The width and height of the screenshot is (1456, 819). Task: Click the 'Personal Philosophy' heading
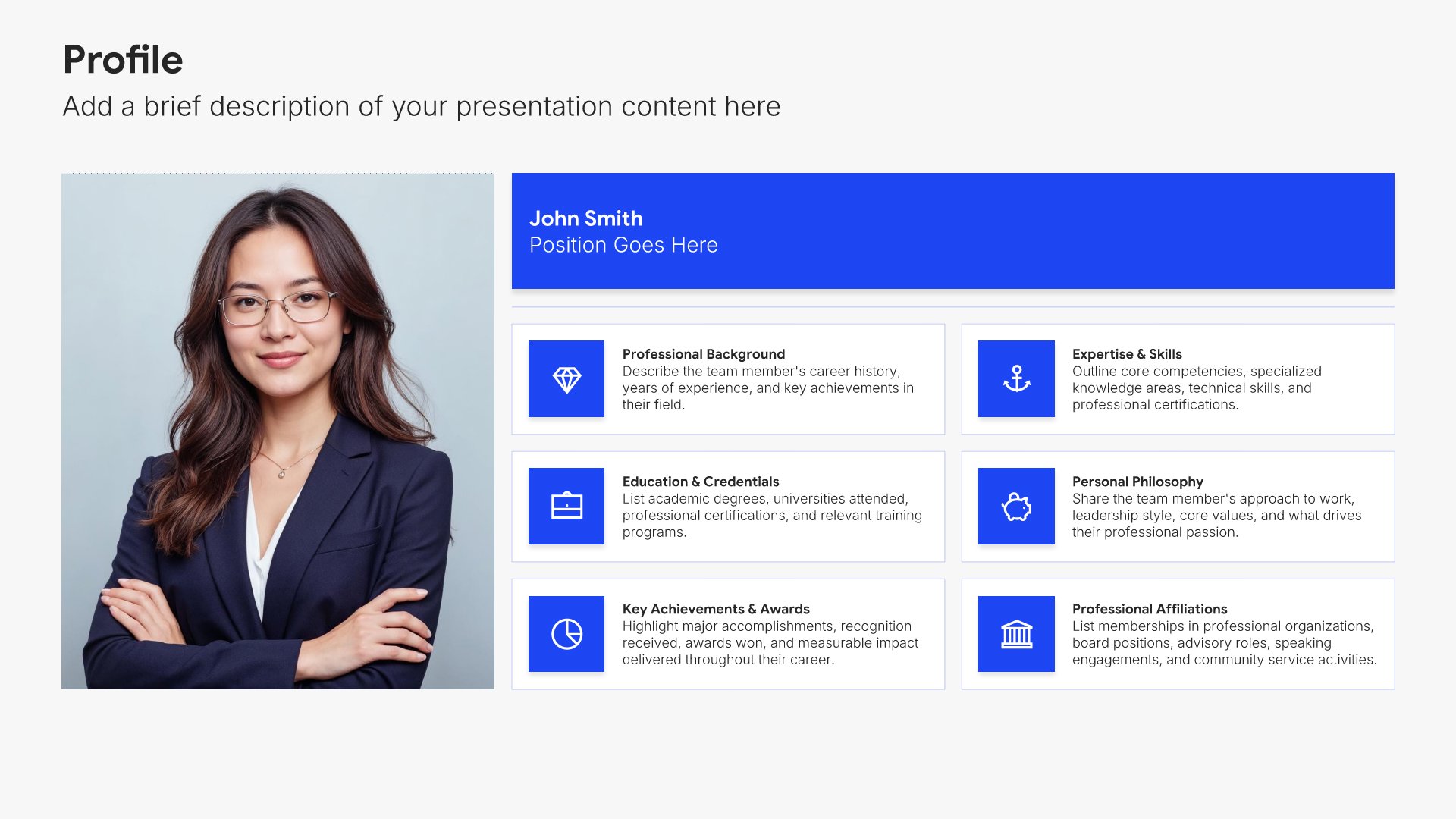click(1137, 482)
